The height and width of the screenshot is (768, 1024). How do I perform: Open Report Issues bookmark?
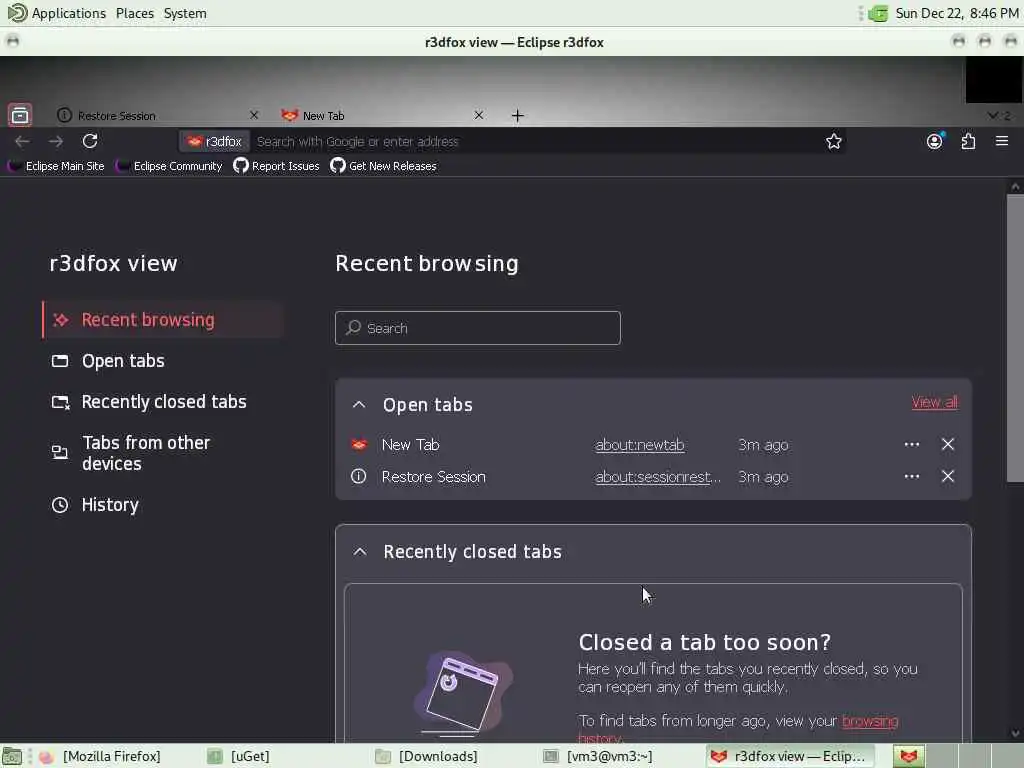click(x=277, y=166)
